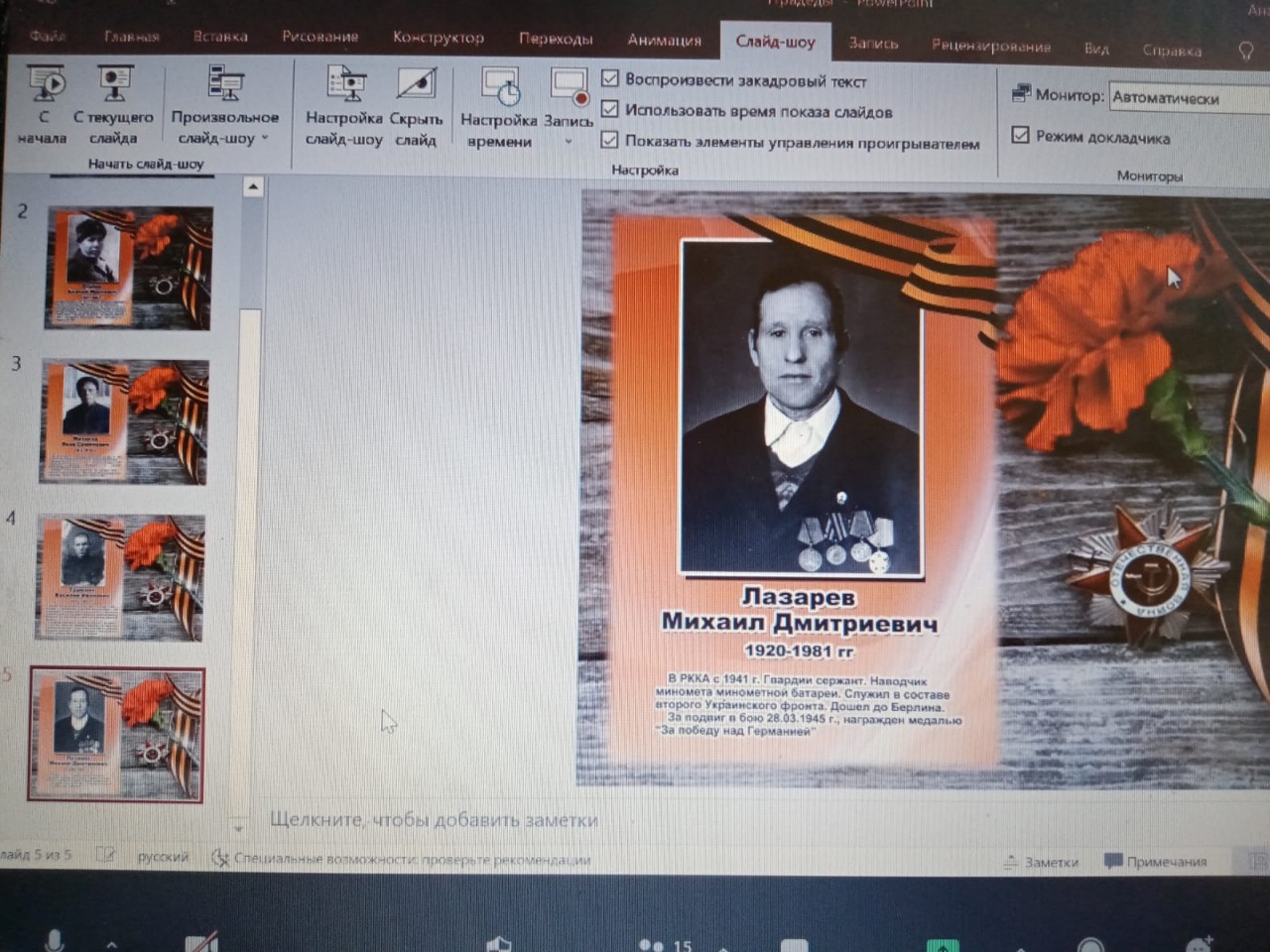Open the Монитор dropdown list
The width and height of the screenshot is (1270, 952).
tap(1188, 97)
